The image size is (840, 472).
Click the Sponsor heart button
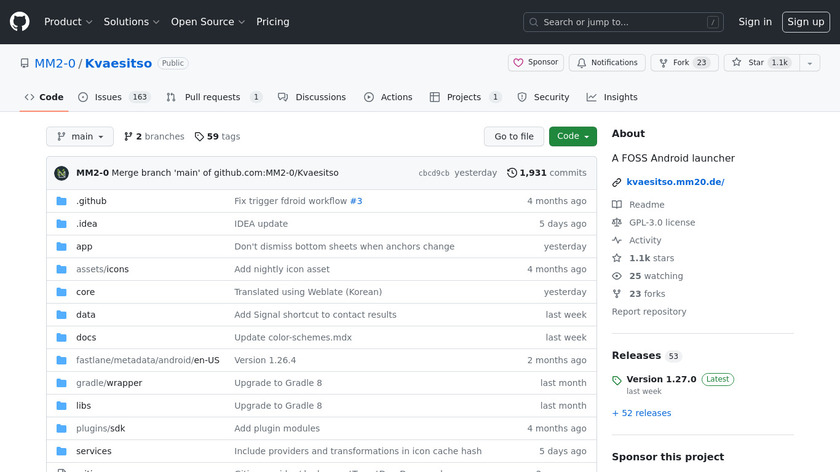[536, 63]
